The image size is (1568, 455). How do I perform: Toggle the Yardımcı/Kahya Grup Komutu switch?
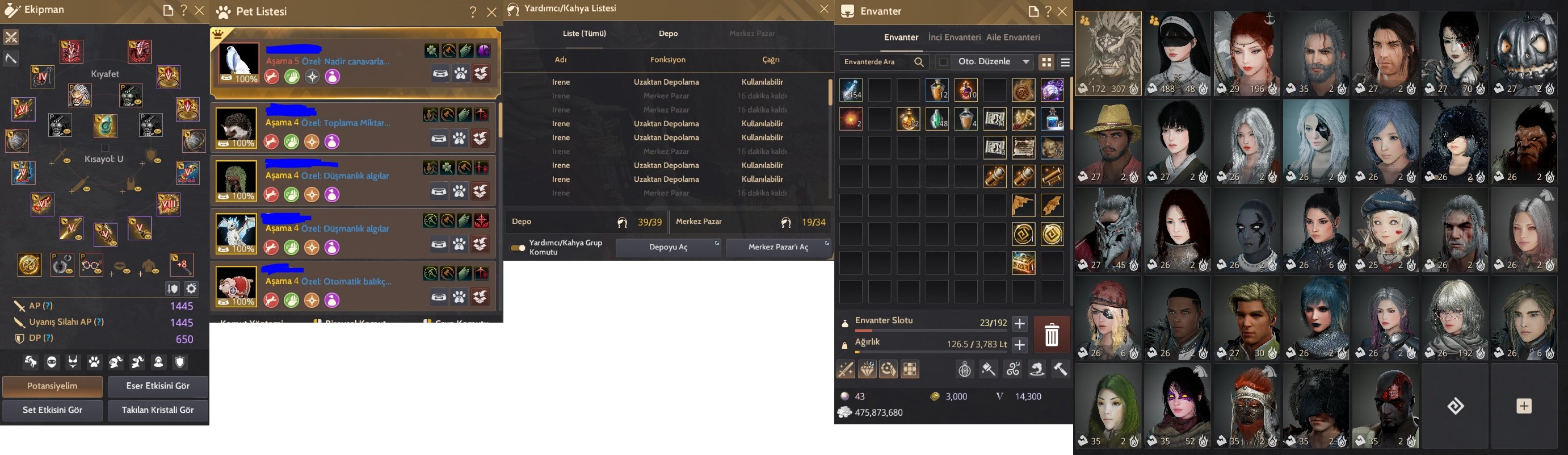click(518, 248)
